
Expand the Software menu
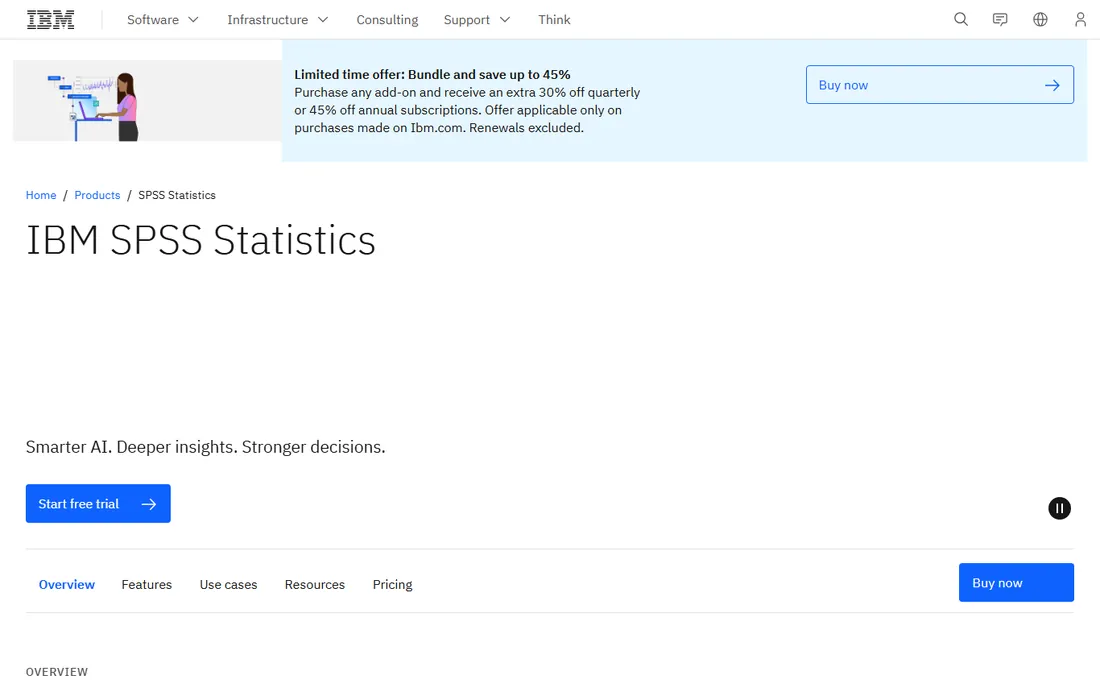tap(163, 20)
